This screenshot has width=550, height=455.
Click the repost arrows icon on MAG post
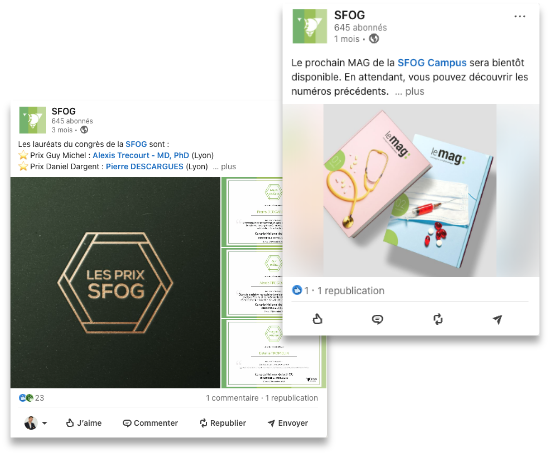click(x=438, y=319)
